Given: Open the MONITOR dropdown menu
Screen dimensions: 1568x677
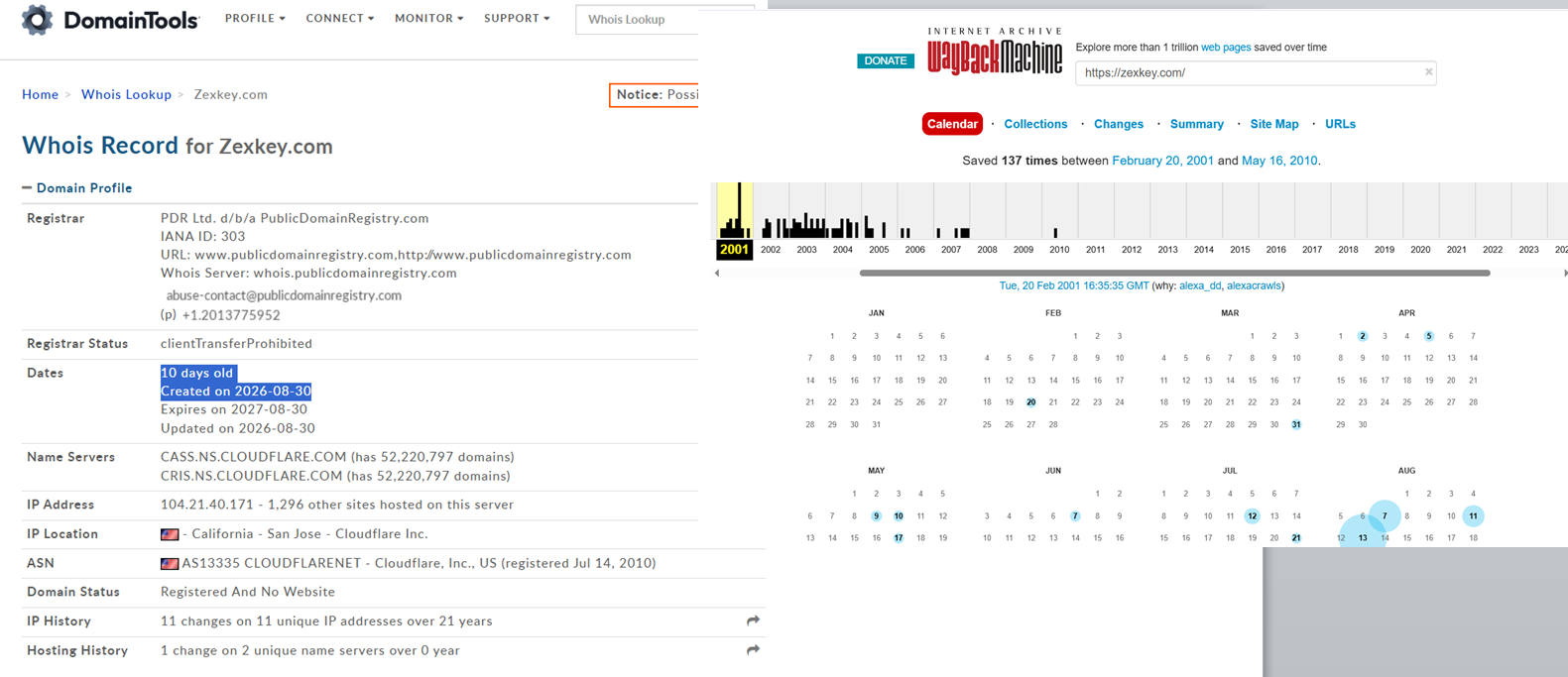Looking at the screenshot, I should (428, 18).
